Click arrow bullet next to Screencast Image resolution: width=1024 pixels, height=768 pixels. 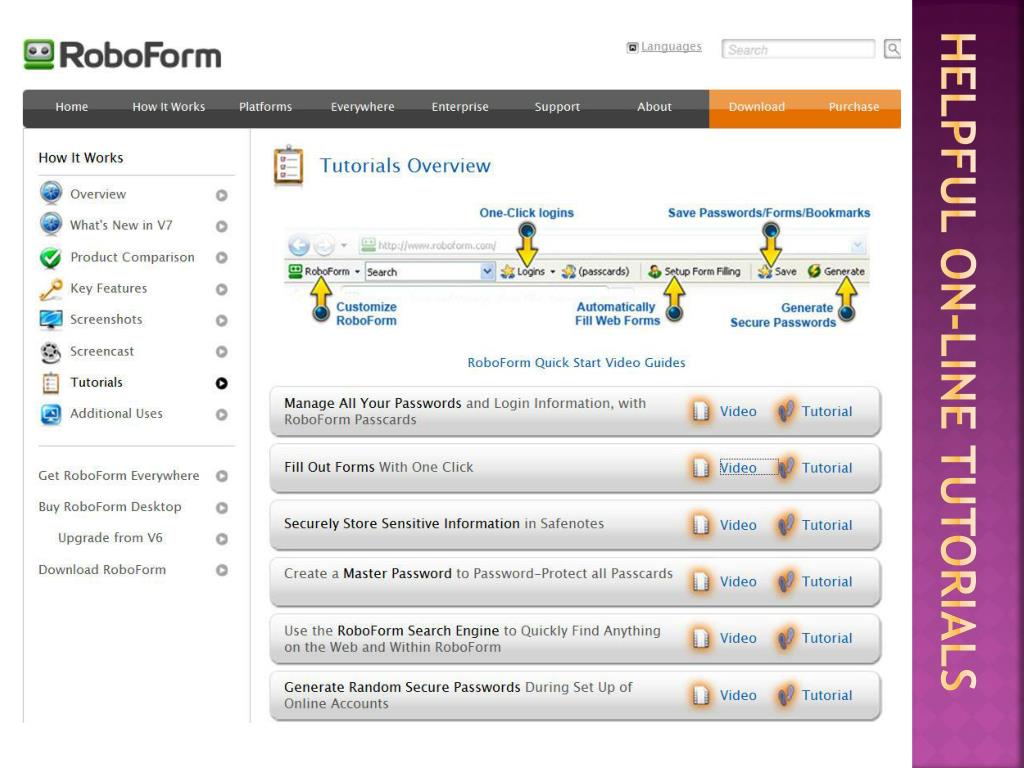221,351
